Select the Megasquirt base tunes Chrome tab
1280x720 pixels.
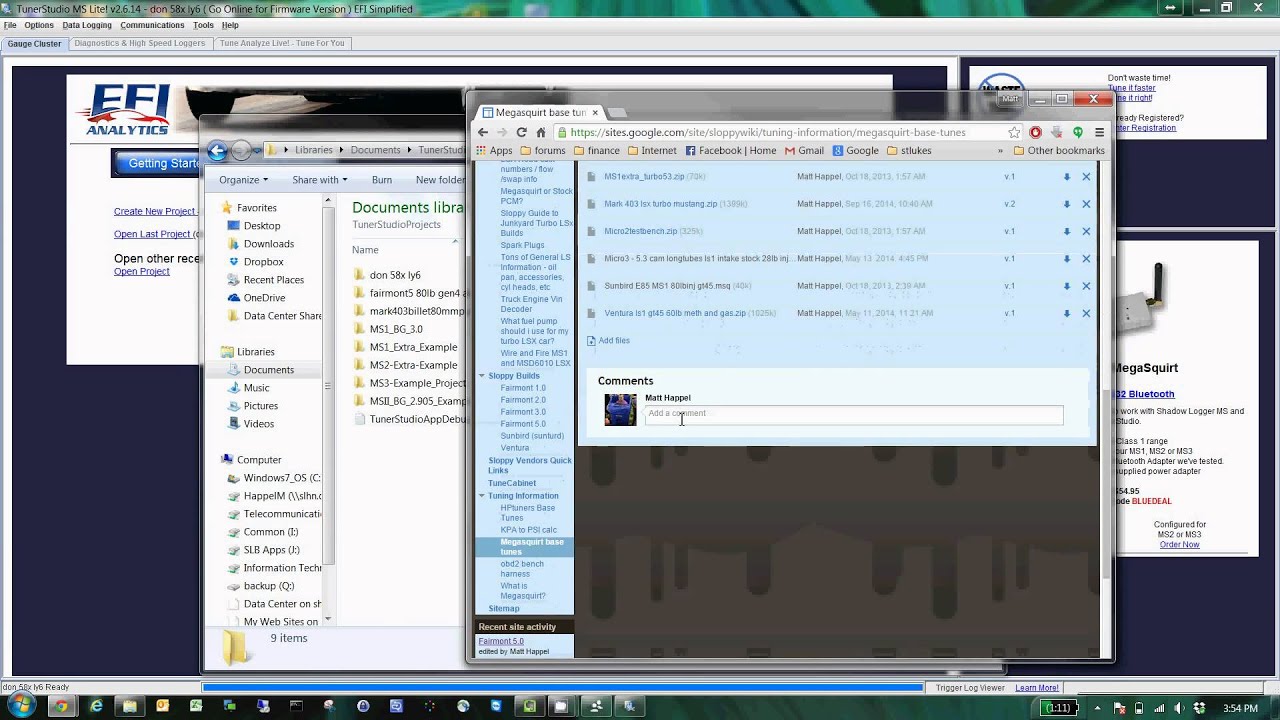click(x=540, y=113)
